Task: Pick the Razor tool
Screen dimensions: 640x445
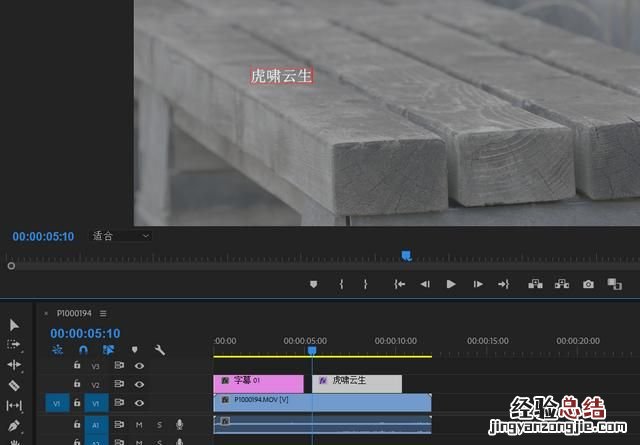Action: click(x=14, y=385)
